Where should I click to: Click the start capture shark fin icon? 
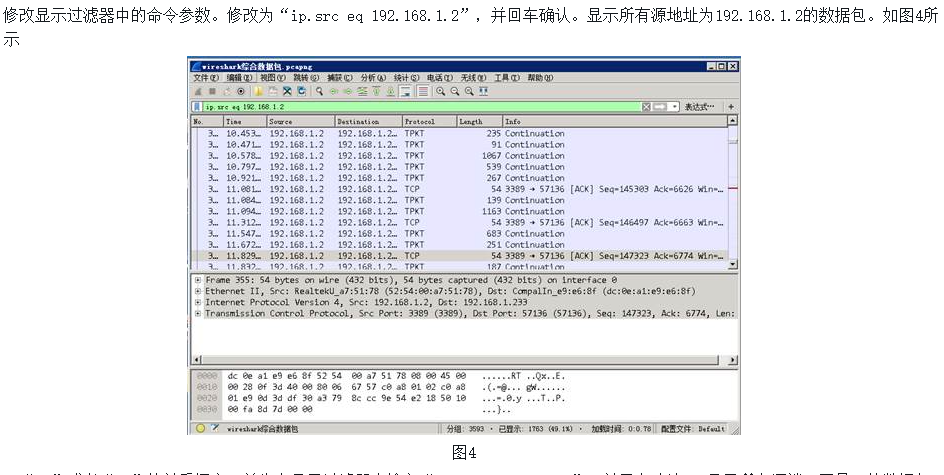tap(197, 92)
